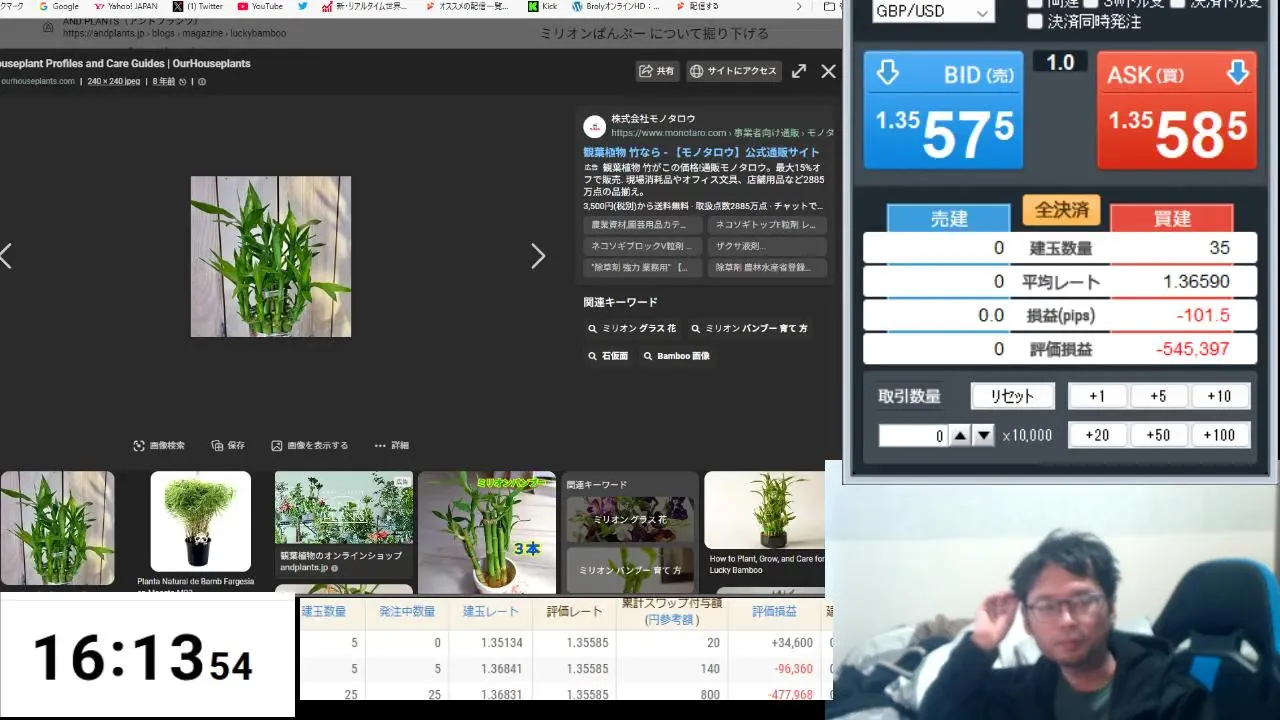Click the ネコソギブロックV粒剤 sitelink
Screen dimensions: 1280x720
click(643, 246)
